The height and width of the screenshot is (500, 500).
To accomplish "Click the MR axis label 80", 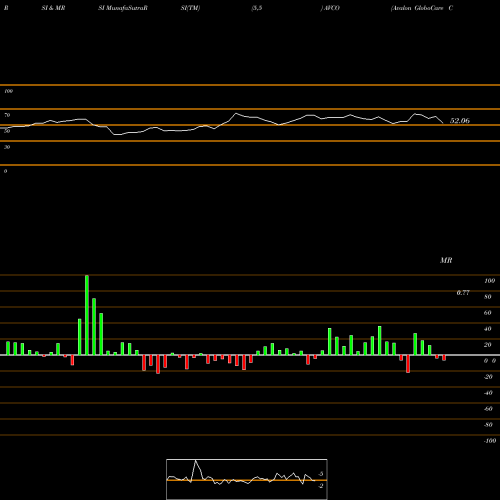I will pos(488,297).
